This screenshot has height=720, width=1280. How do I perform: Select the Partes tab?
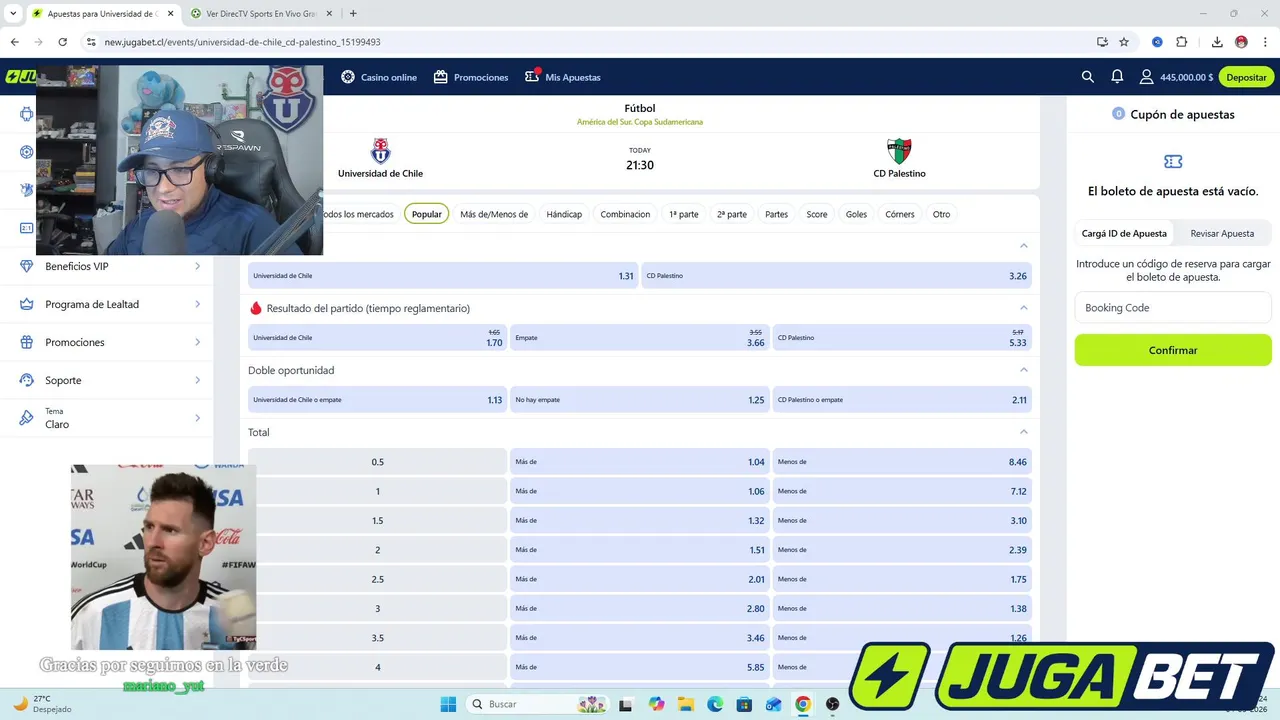click(x=776, y=214)
